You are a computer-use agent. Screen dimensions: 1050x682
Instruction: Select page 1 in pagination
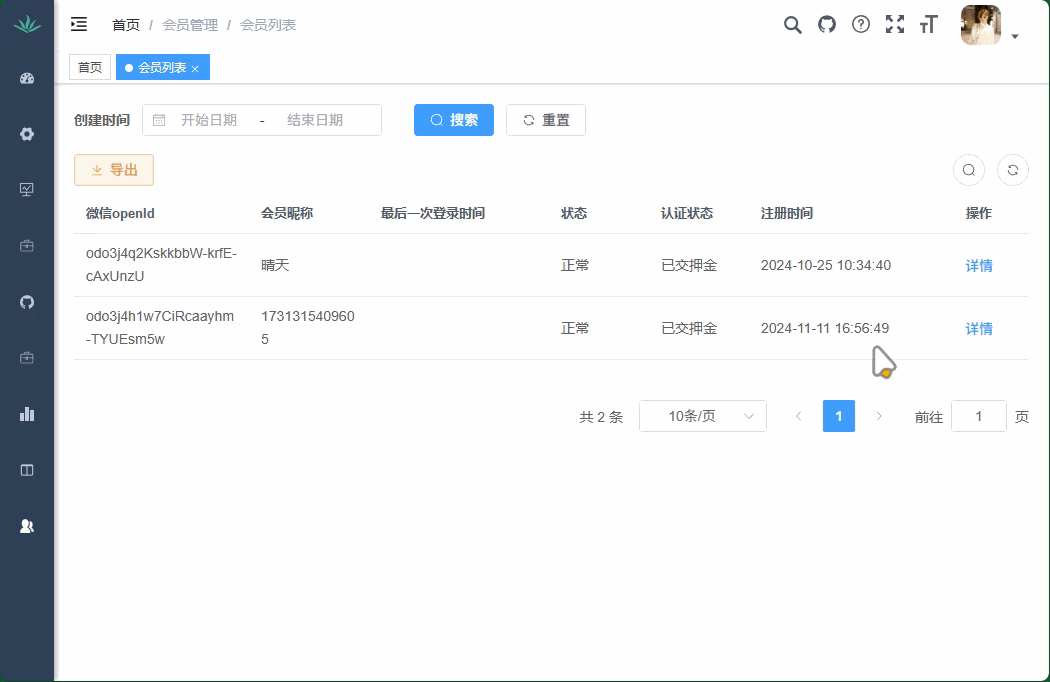coord(838,416)
